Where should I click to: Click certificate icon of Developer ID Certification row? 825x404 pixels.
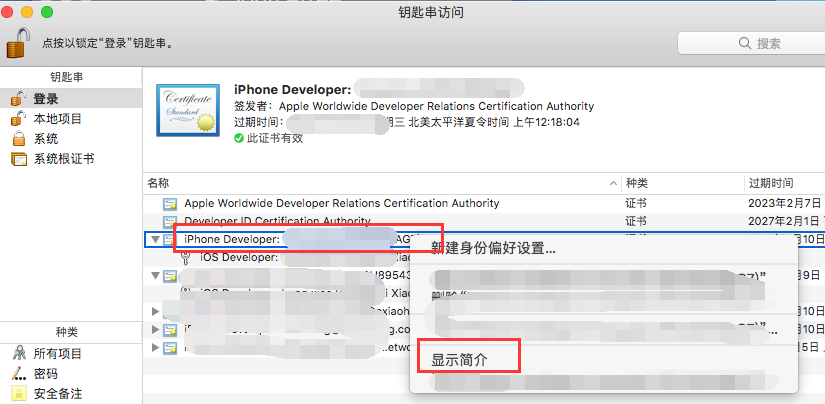pyautogui.click(x=170, y=221)
